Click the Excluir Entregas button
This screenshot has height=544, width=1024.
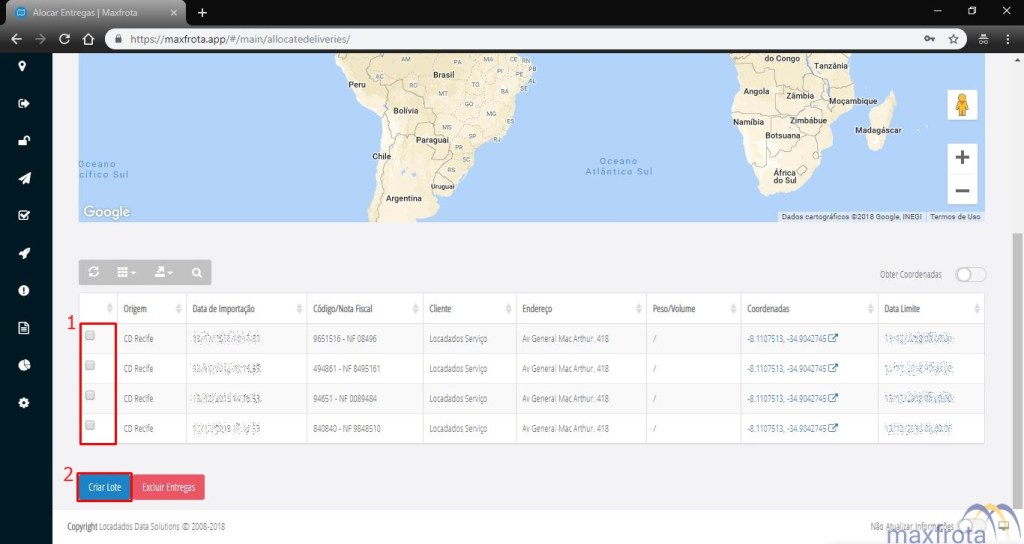[168, 487]
